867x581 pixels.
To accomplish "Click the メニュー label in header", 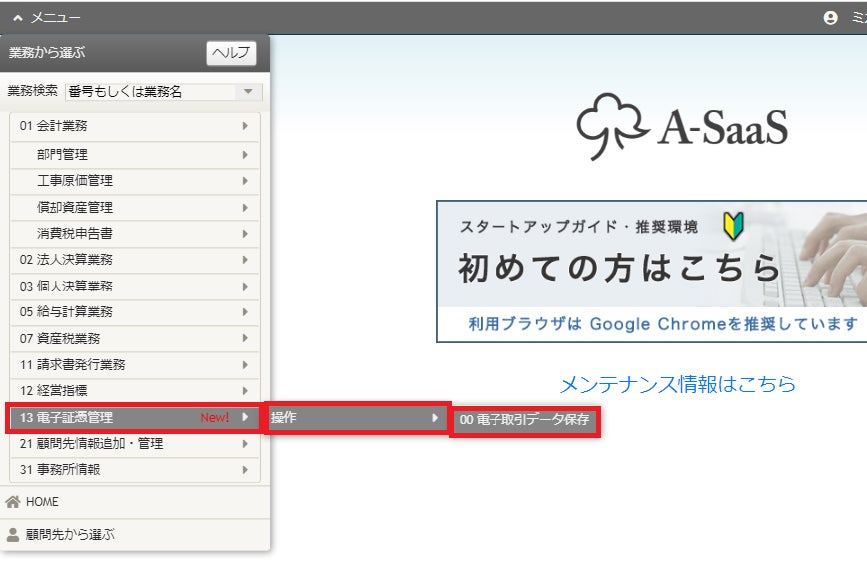I will (55, 18).
